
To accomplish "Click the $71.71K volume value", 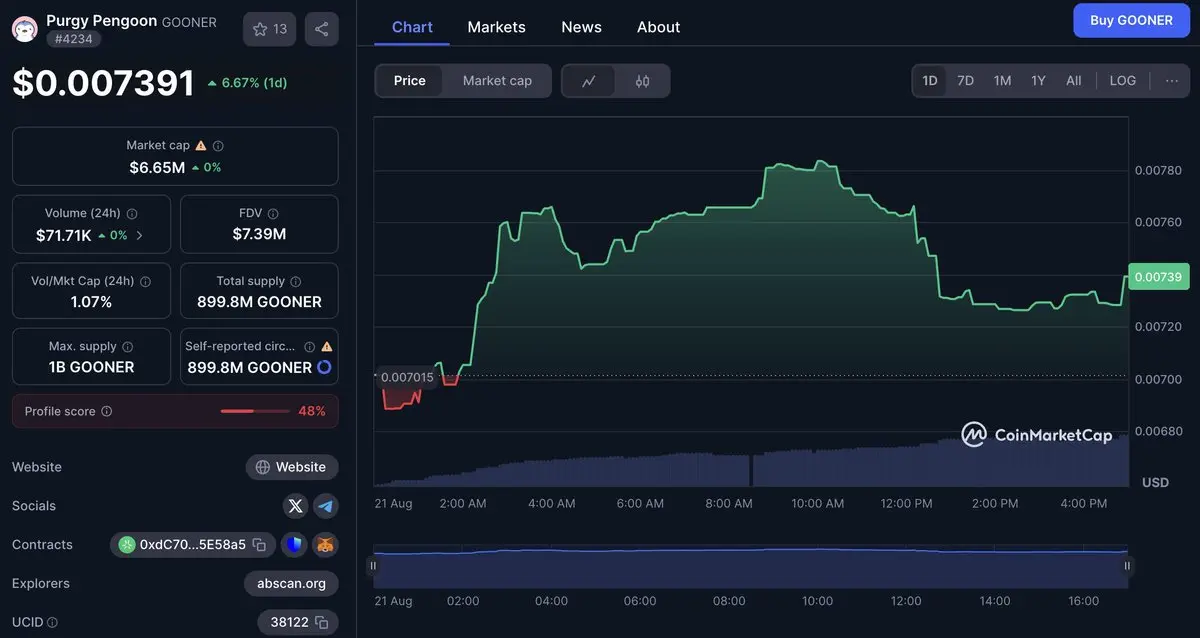I will (x=64, y=235).
